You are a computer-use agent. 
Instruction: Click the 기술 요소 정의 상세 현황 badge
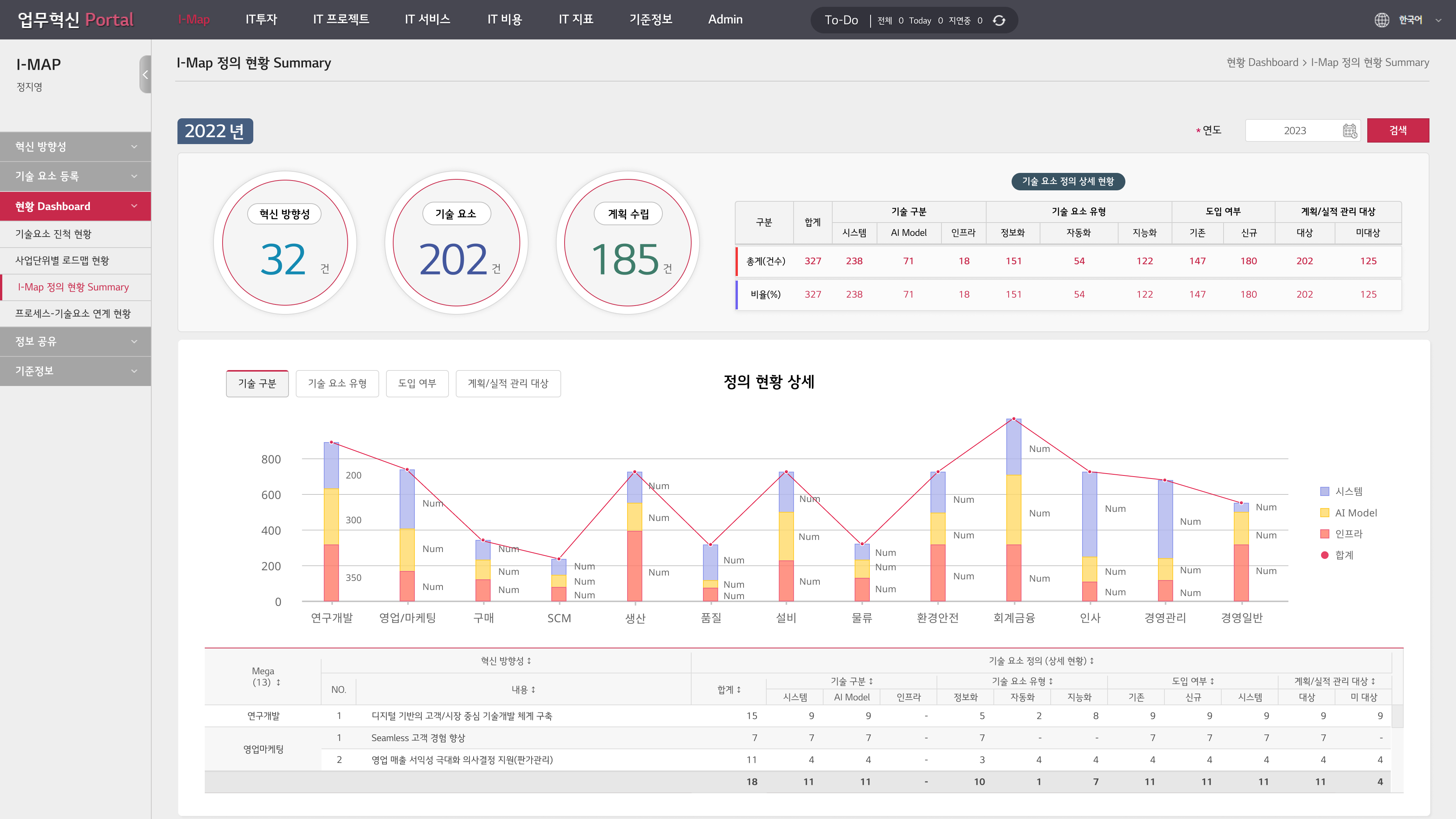(1068, 182)
